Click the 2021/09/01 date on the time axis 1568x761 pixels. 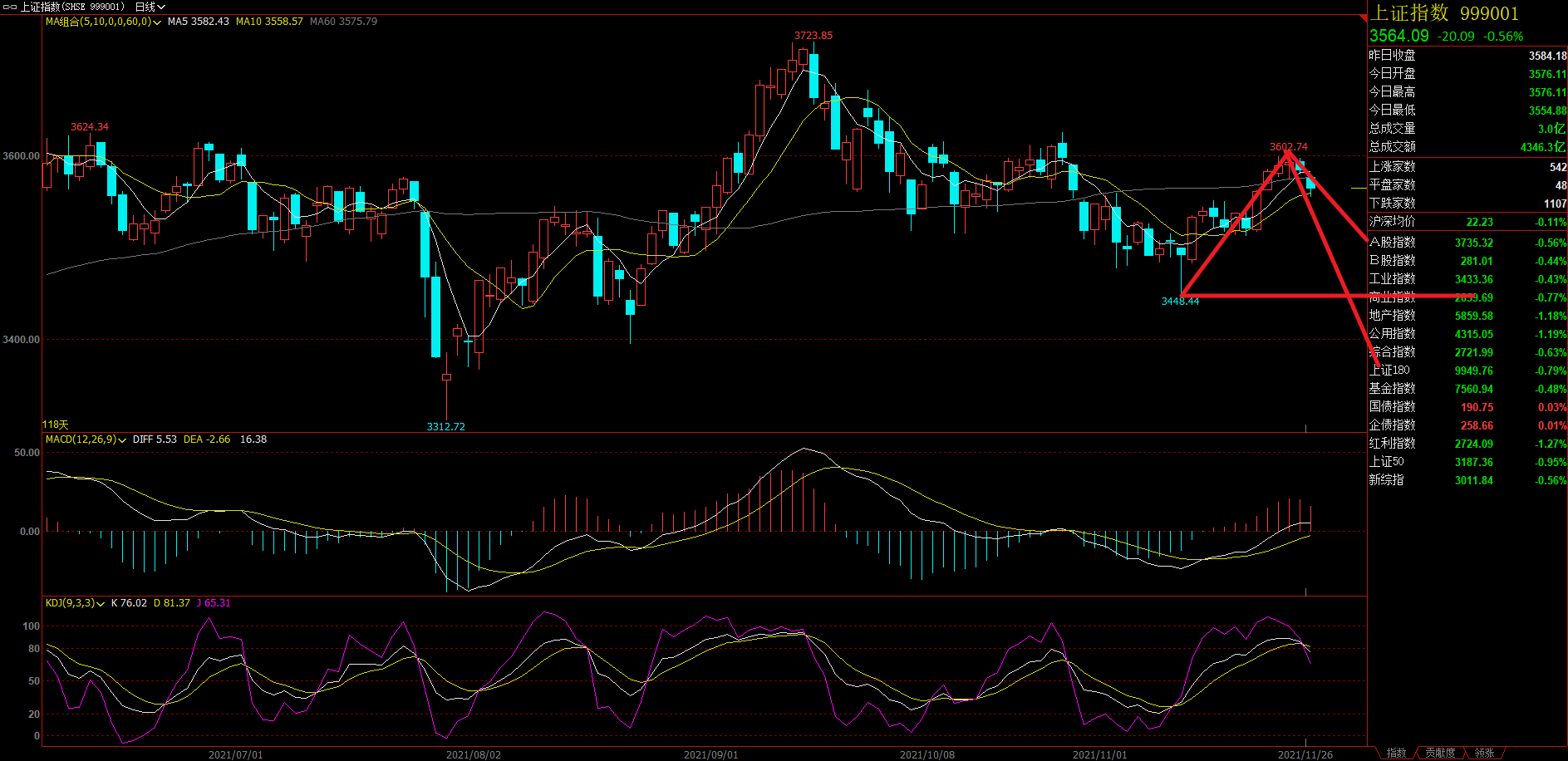tap(710, 754)
